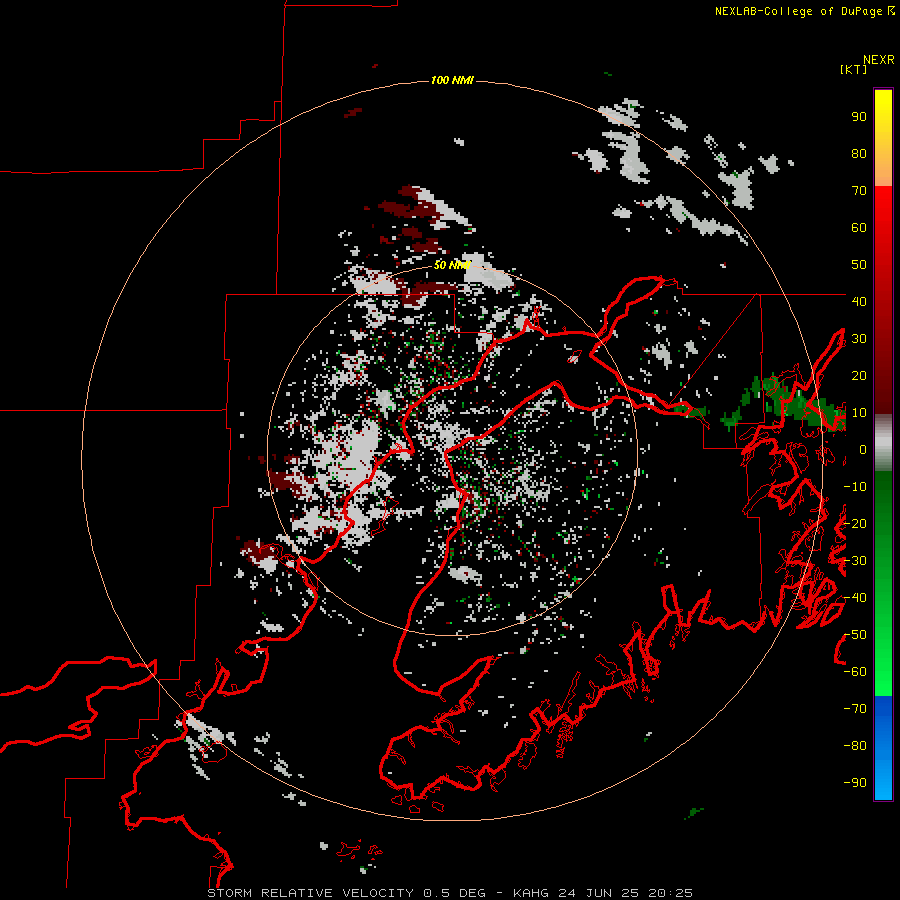Click the positive 50 knot scale label
The image size is (900, 900).
[859, 265]
